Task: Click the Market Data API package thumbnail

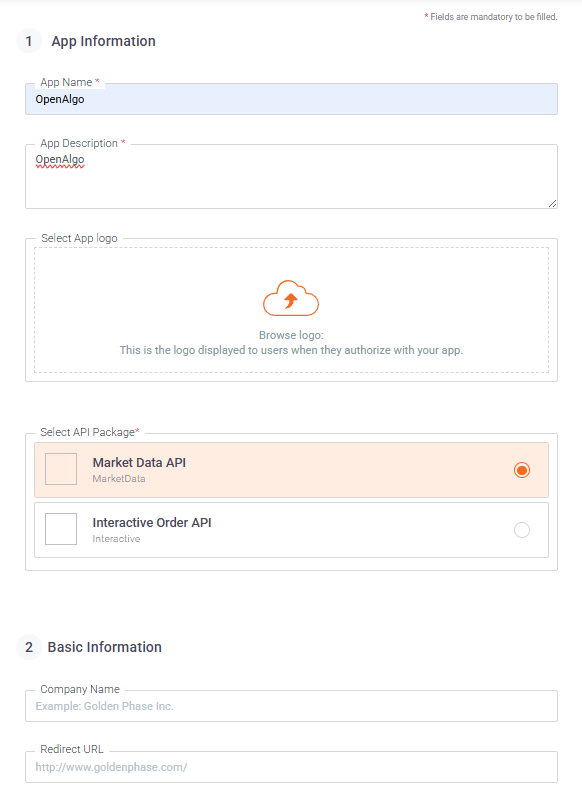Action: click(x=61, y=469)
